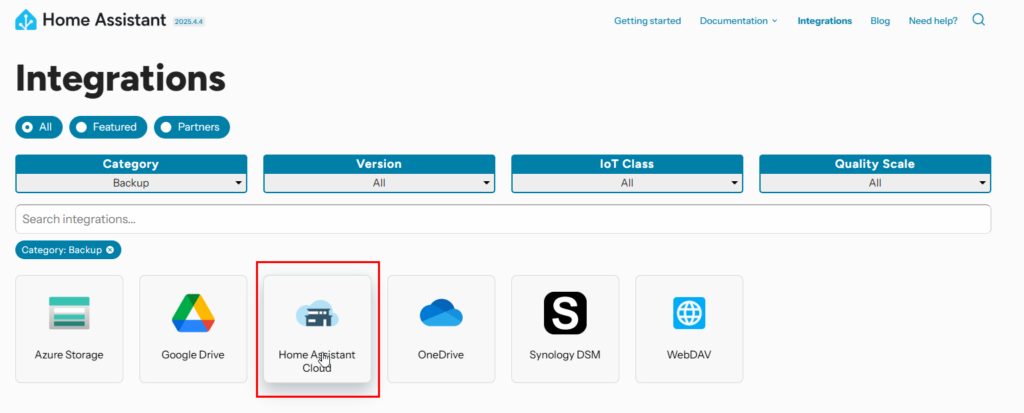Select the All radio filter
Viewport: 1024px width, 413px height.
(x=39, y=127)
